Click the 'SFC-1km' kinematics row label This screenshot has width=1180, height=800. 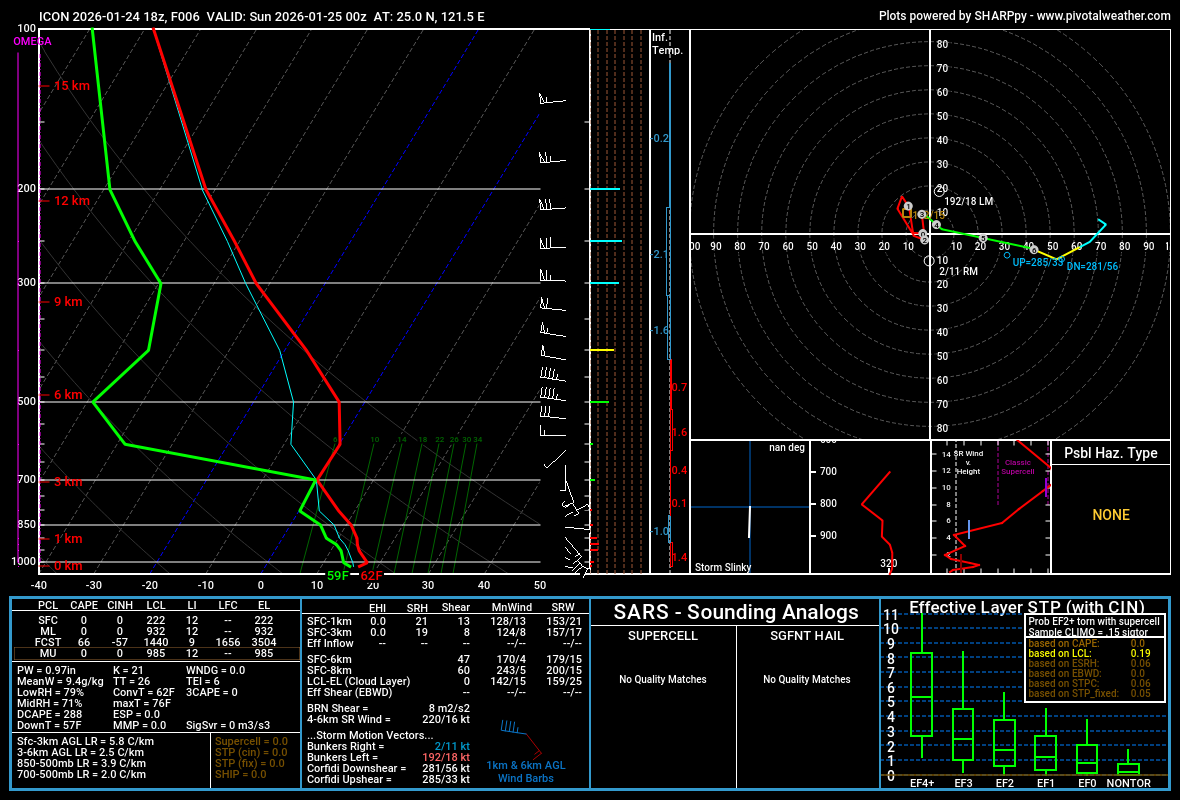point(329,622)
